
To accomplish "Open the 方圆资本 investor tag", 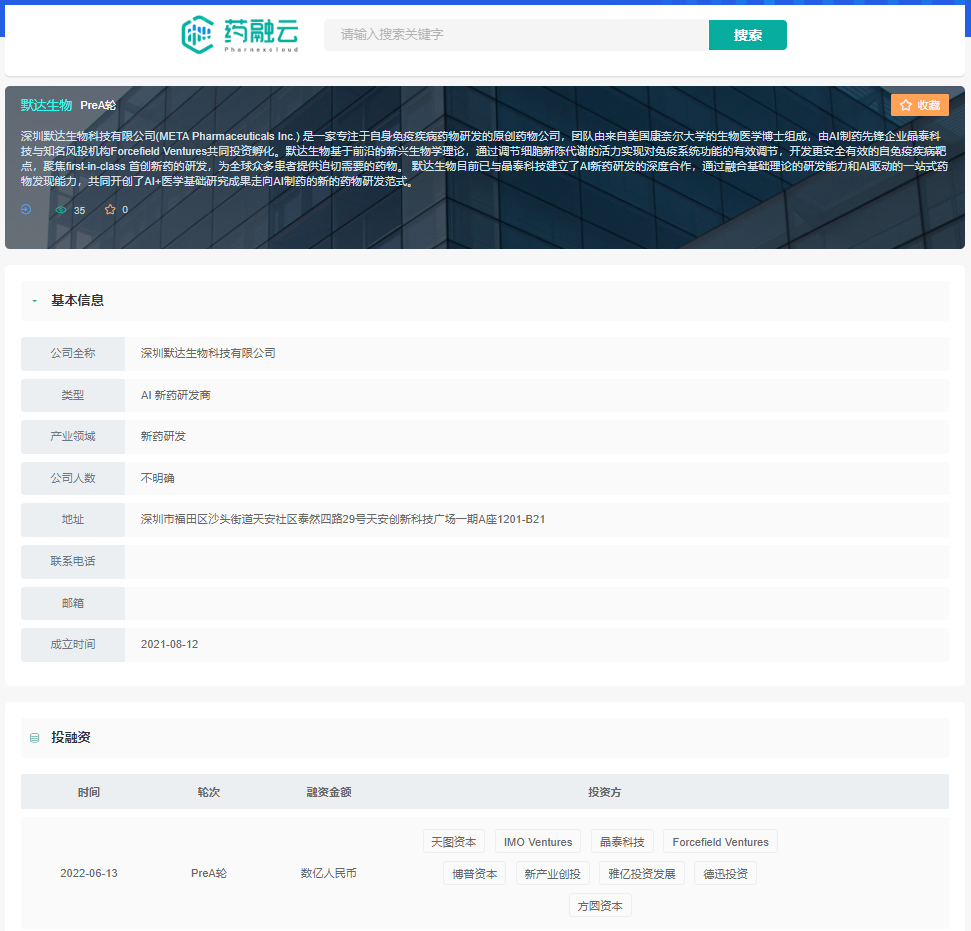I will click(x=600, y=906).
